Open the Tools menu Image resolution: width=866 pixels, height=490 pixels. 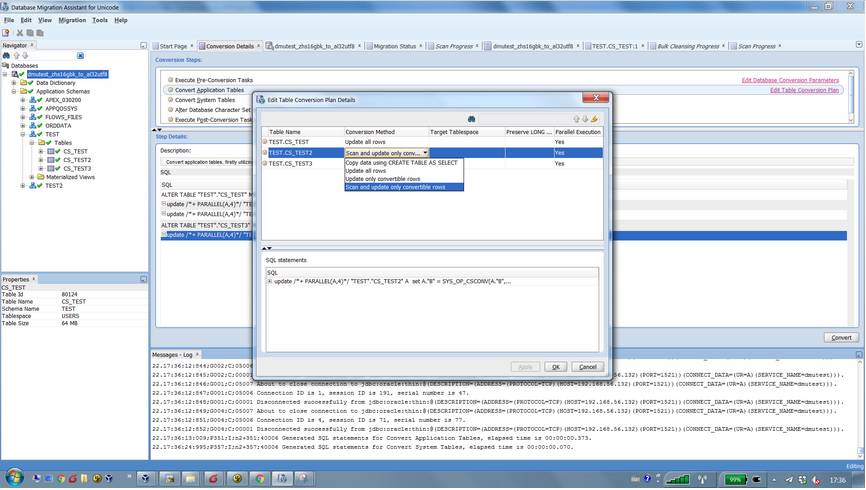[100, 20]
